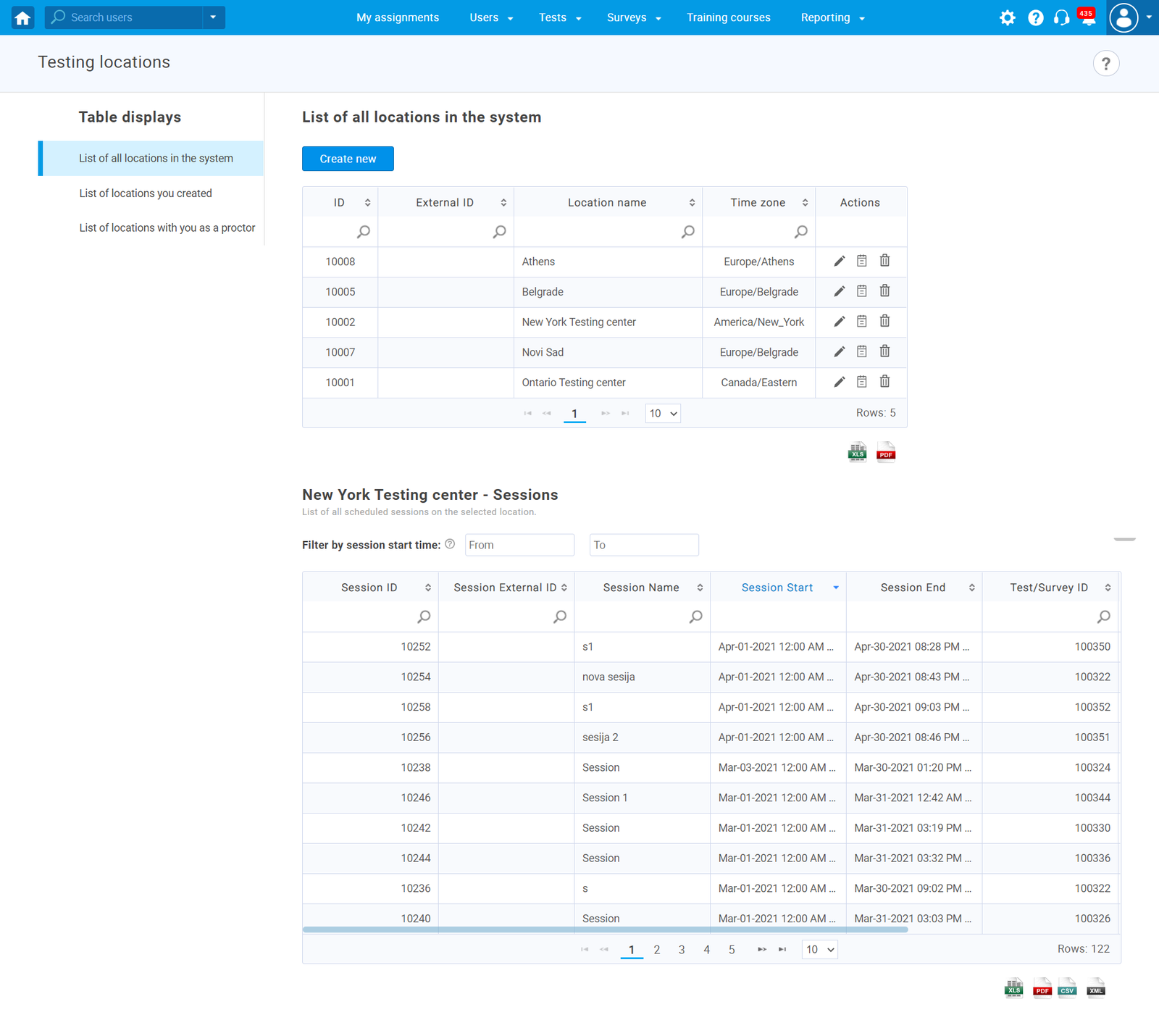Export the locations list as PDF

(885, 452)
